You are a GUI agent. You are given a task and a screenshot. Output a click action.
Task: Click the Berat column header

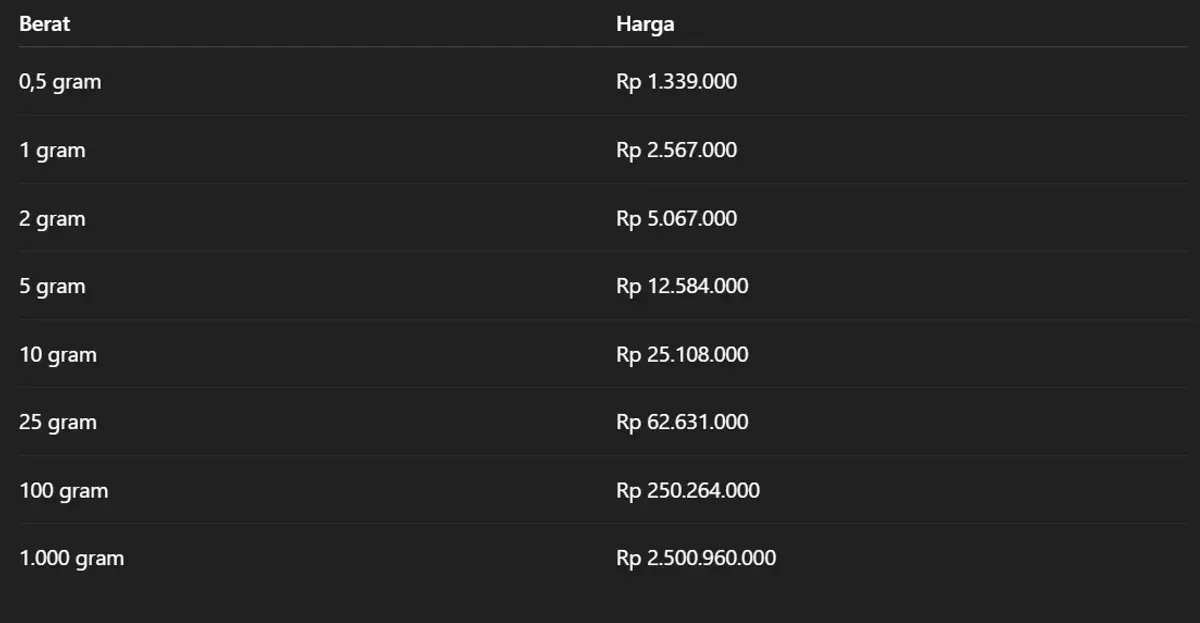click(45, 24)
